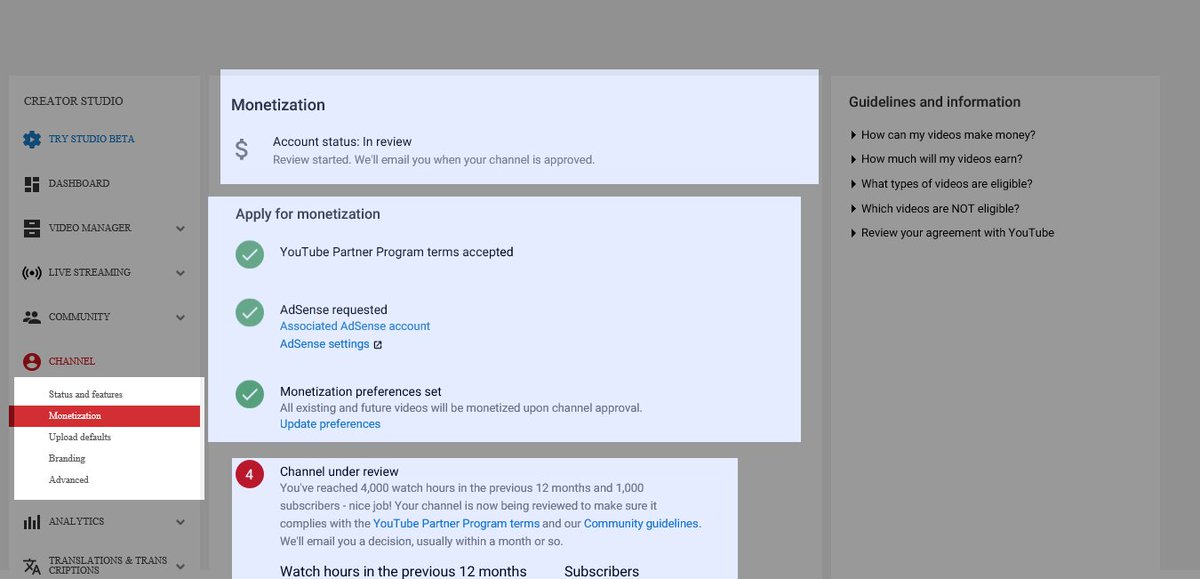The width and height of the screenshot is (1200, 579).
Task: Click the Live Streaming broadcast icon
Action: point(32,273)
